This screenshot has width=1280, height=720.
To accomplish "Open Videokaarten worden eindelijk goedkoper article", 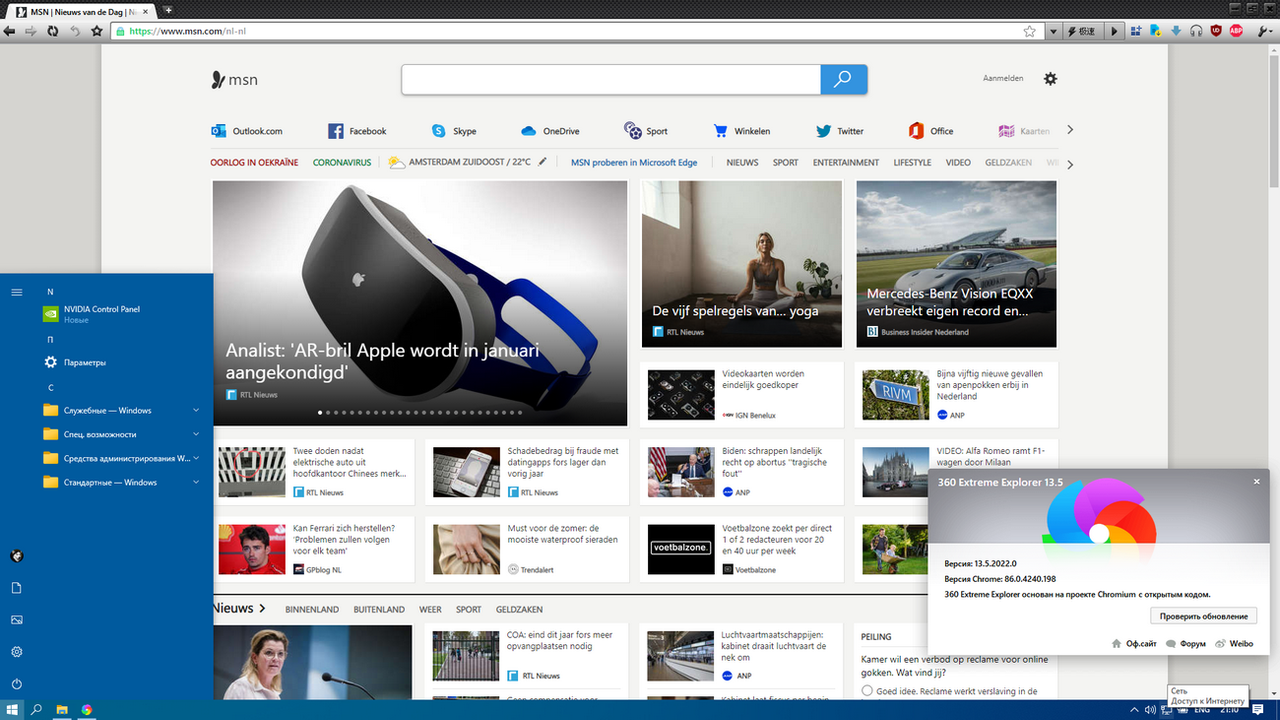I will coord(742,394).
